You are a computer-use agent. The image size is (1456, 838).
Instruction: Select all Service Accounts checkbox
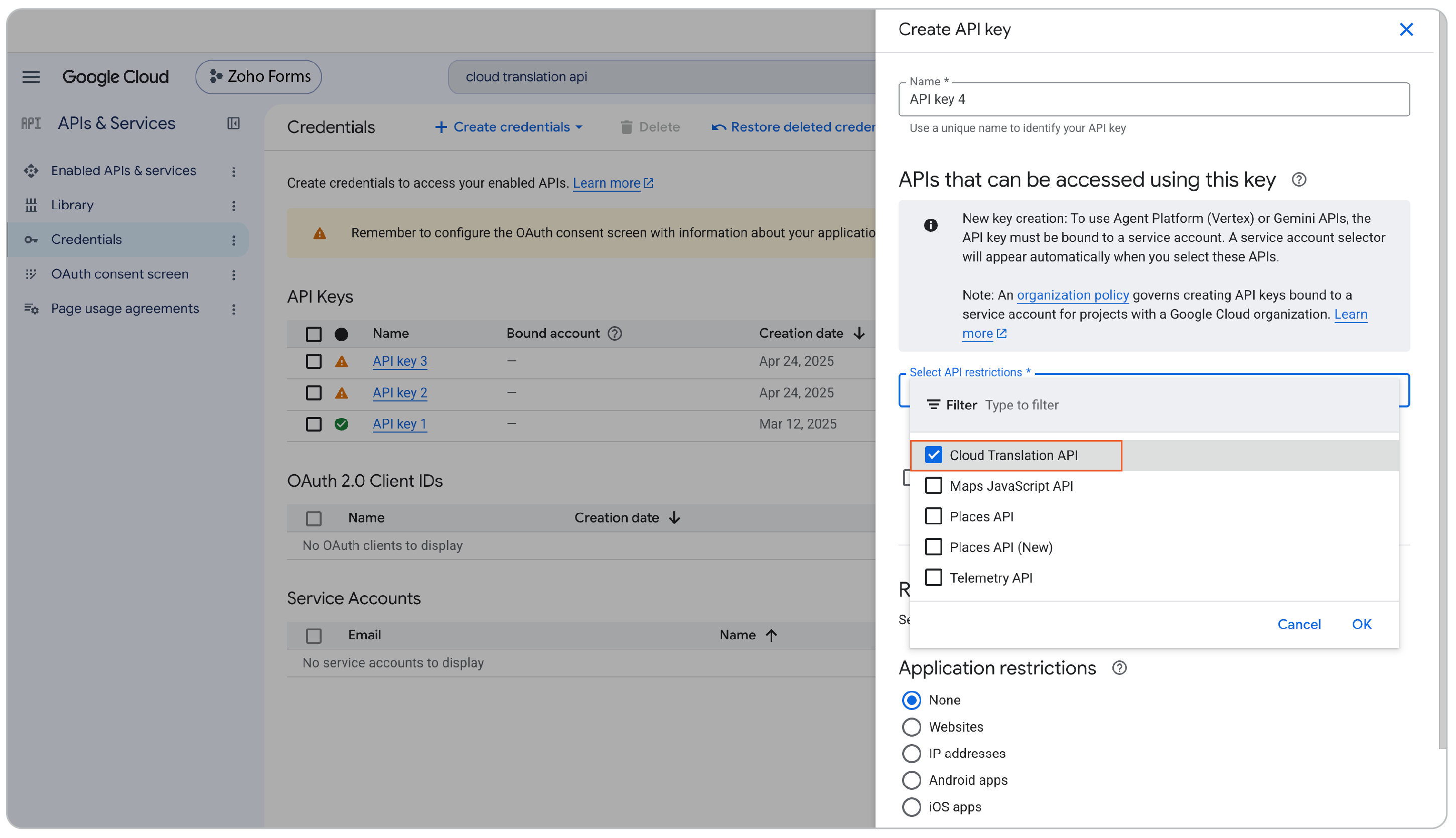314,635
